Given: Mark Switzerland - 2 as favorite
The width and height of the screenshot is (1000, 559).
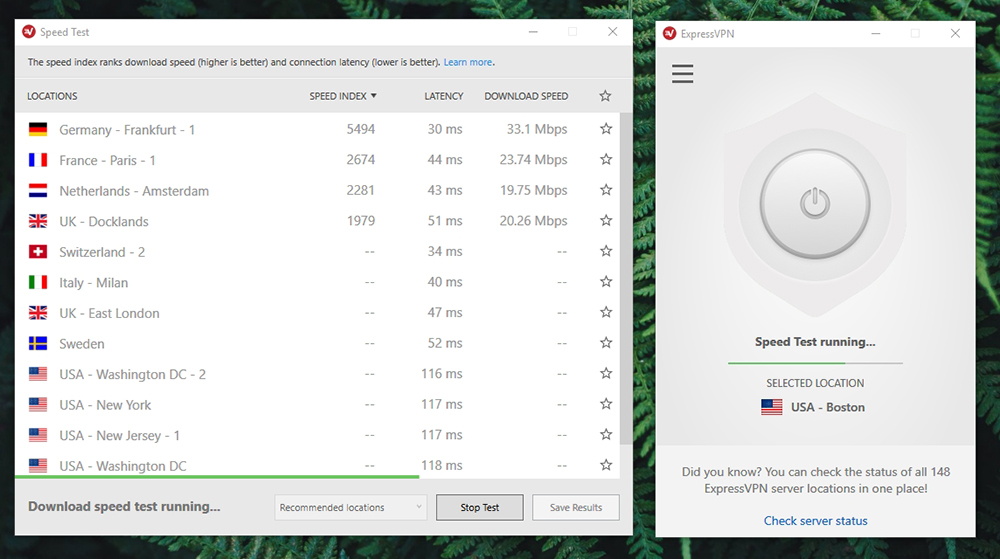Looking at the screenshot, I should [x=606, y=251].
